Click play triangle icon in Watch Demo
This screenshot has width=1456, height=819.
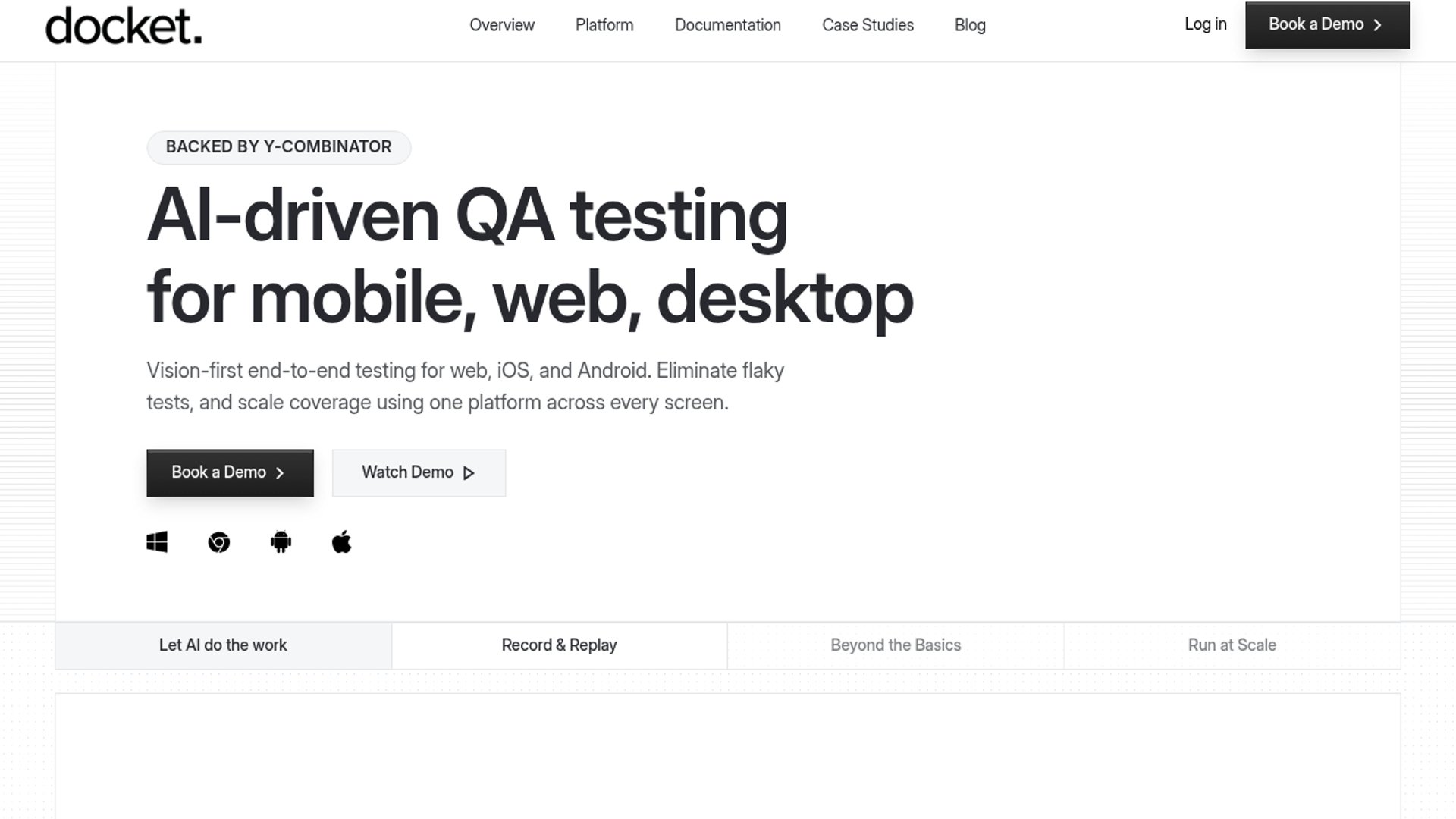[469, 473]
